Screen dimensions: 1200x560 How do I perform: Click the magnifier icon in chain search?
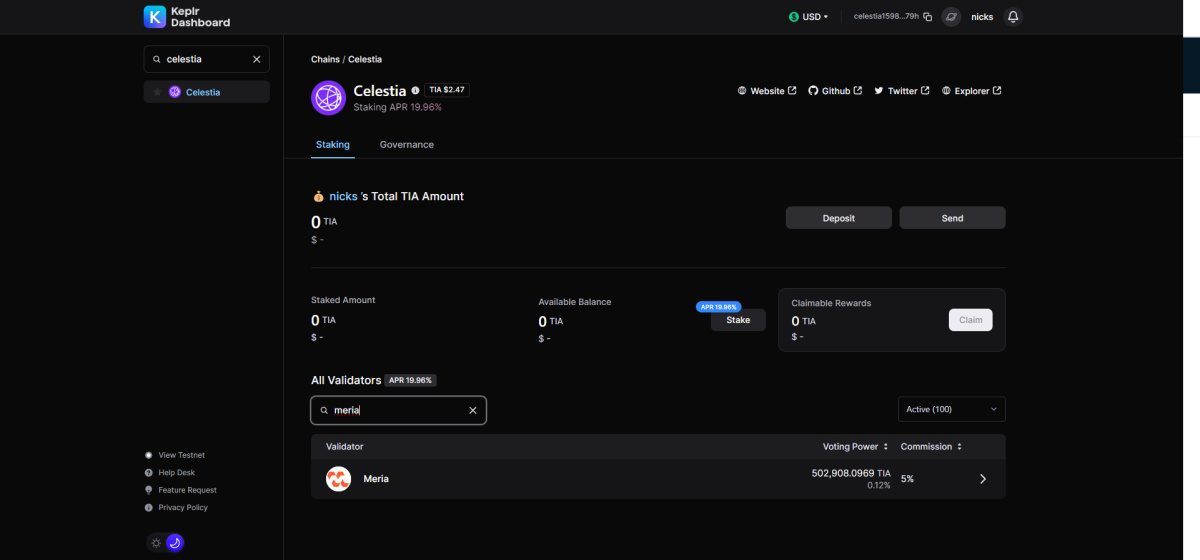[x=157, y=60]
